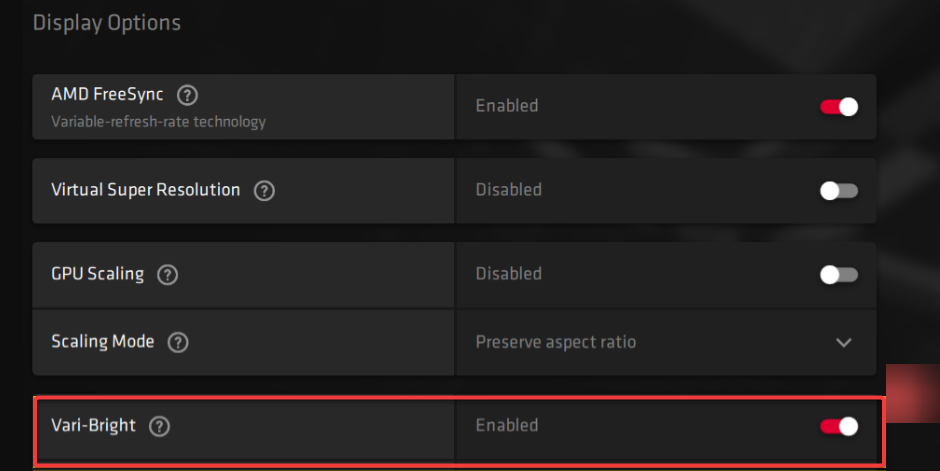Viewport: 940px width, 471px height.
Task: Expand the Scaling Mode dropdown chevron
Action: coord(843,343)
